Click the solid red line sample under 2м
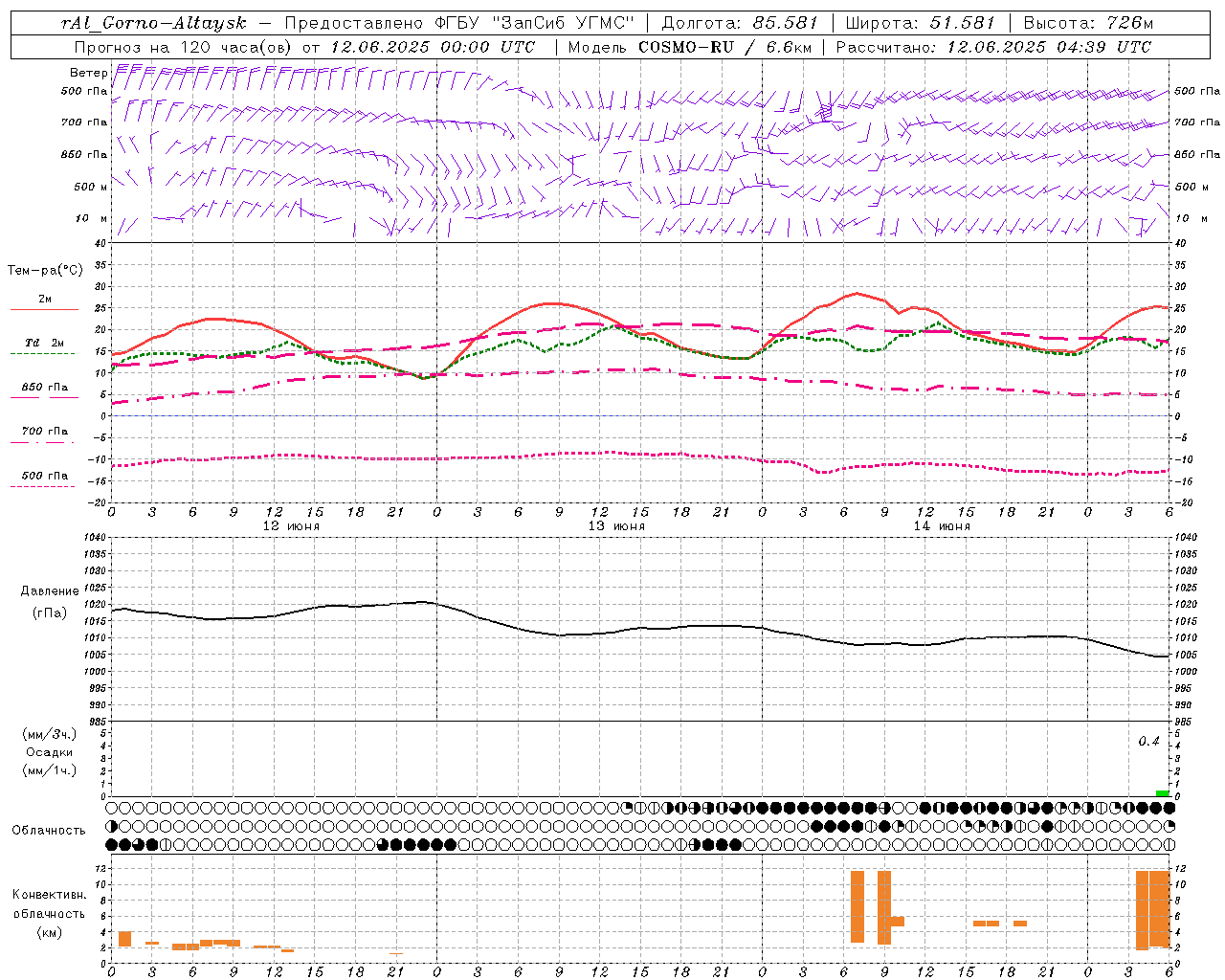Viewport: 1225px width, 980px height. click(x=44, y=309)
